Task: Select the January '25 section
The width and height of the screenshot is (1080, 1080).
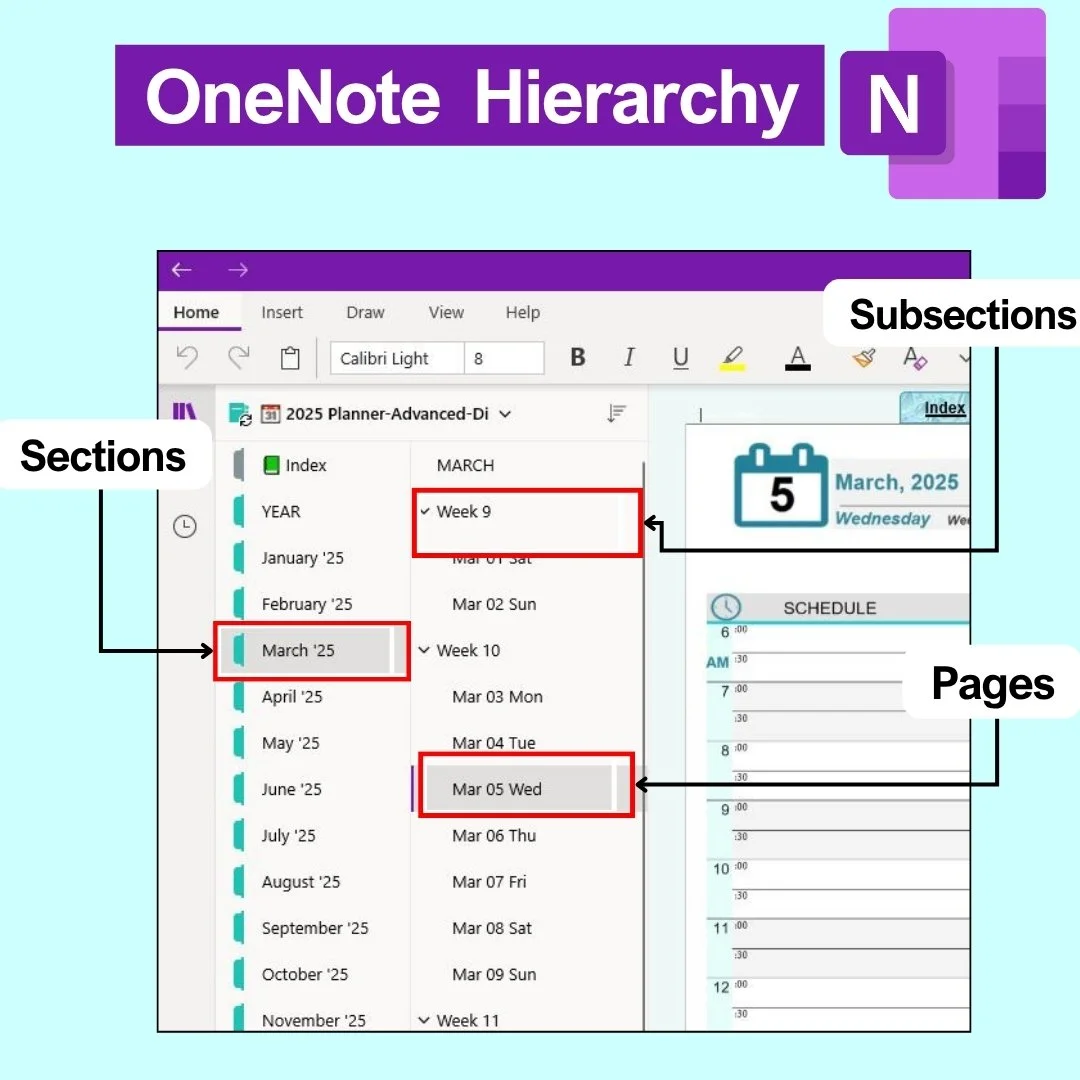Action: point(313,558)
